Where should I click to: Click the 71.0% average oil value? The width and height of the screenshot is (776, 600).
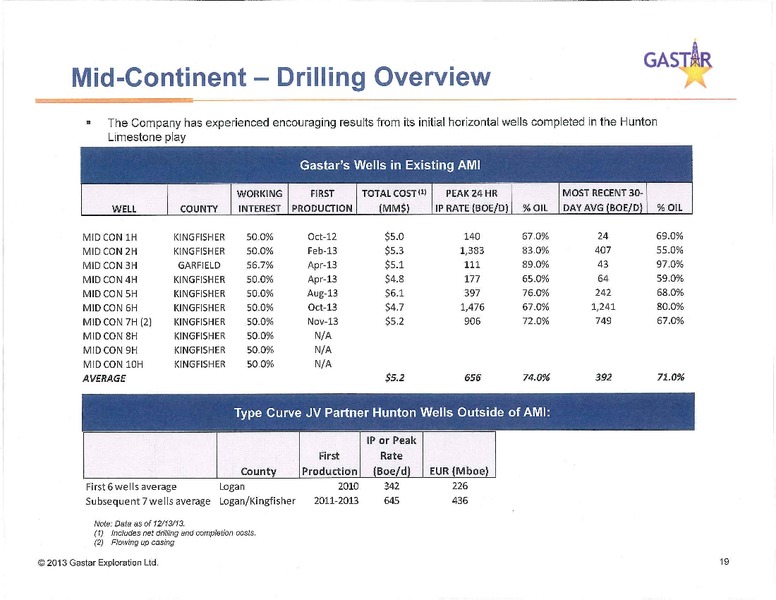pos(670,377)
